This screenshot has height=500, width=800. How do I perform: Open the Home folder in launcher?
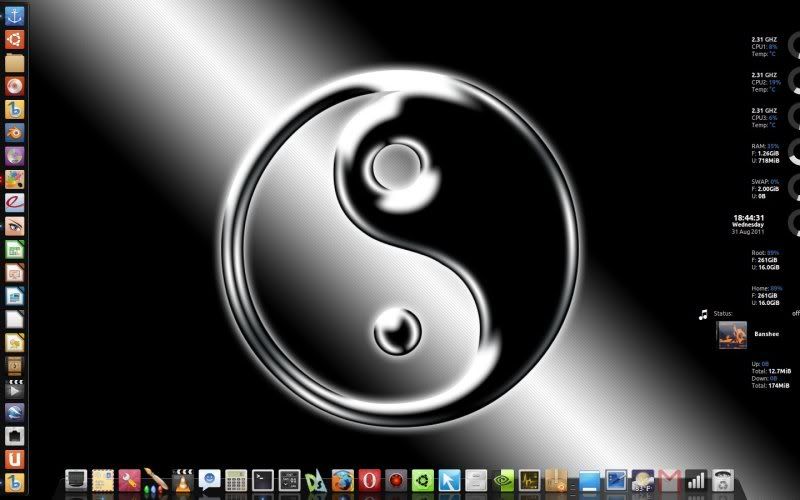[x=14, y=63]
